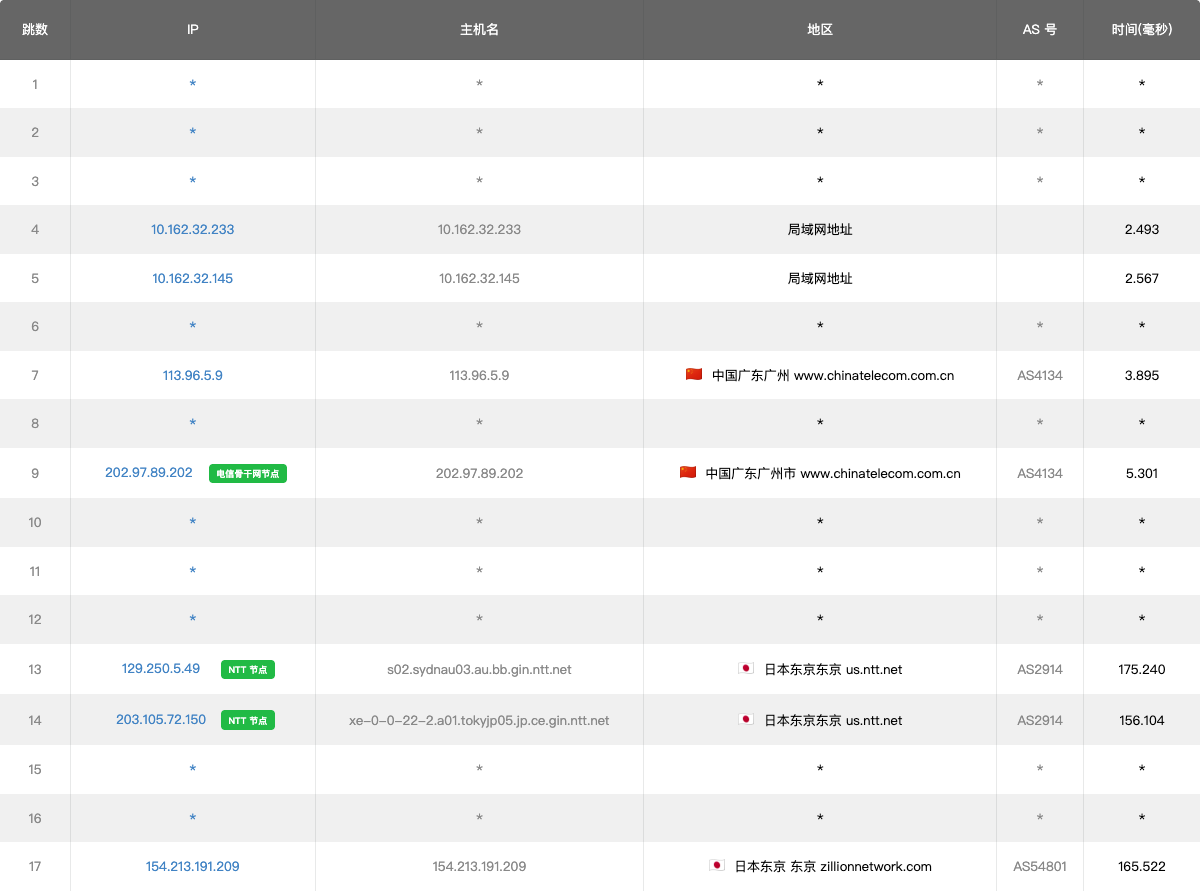Click the Japan flag icon in hop 13

click(x=745, y=668)
